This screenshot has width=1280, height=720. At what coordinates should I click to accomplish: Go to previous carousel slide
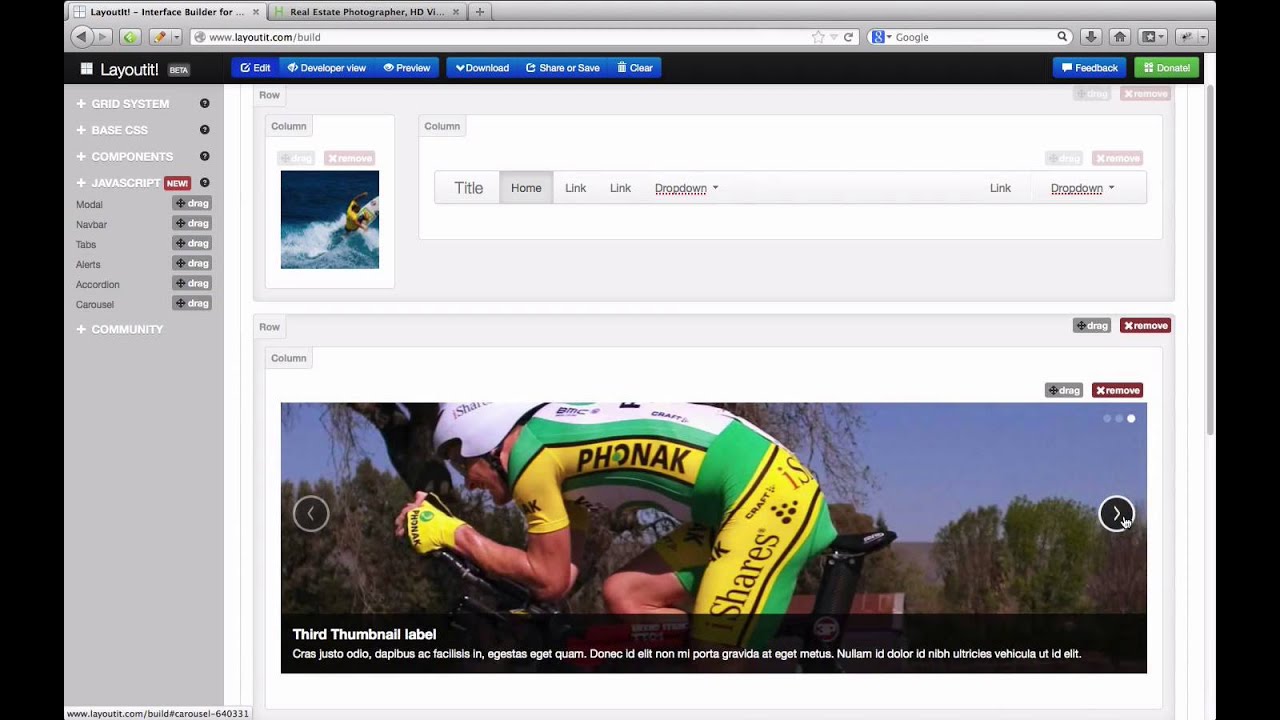click(x=311, y=514)
